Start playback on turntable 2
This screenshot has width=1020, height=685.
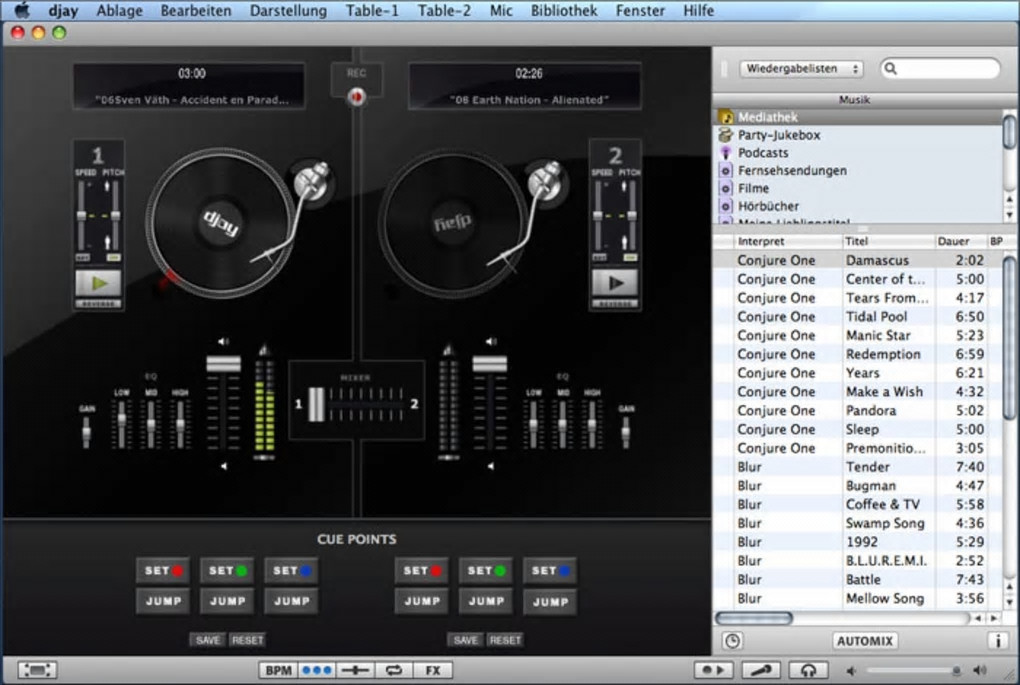click(x=614, y=283)
